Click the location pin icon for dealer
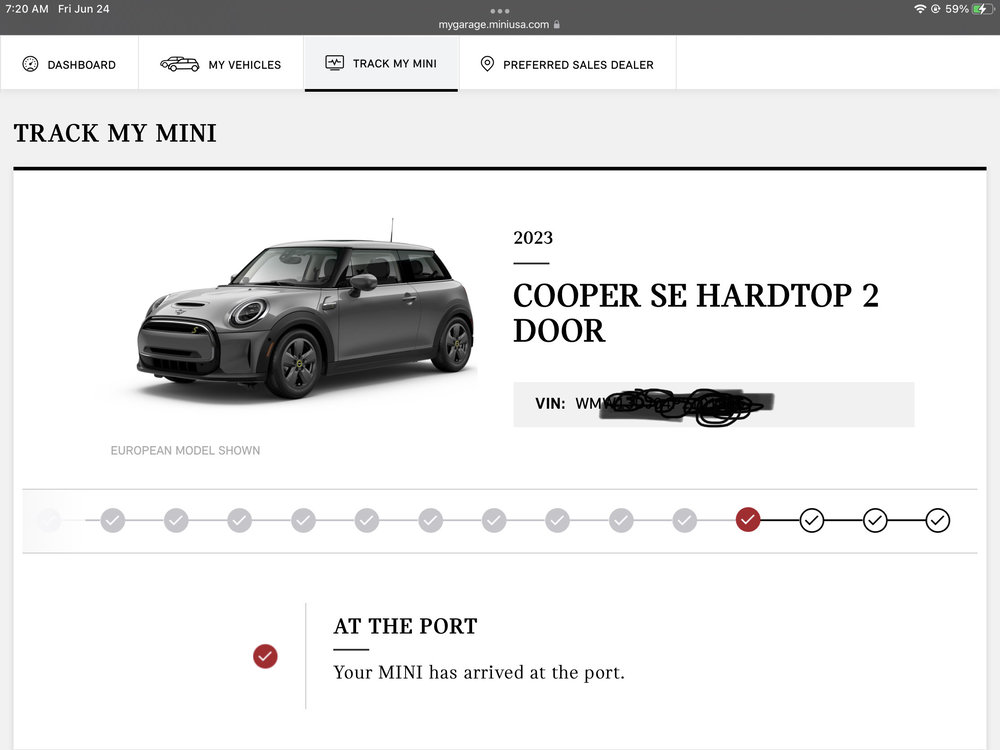1000x750 pixels. point(487,64)
